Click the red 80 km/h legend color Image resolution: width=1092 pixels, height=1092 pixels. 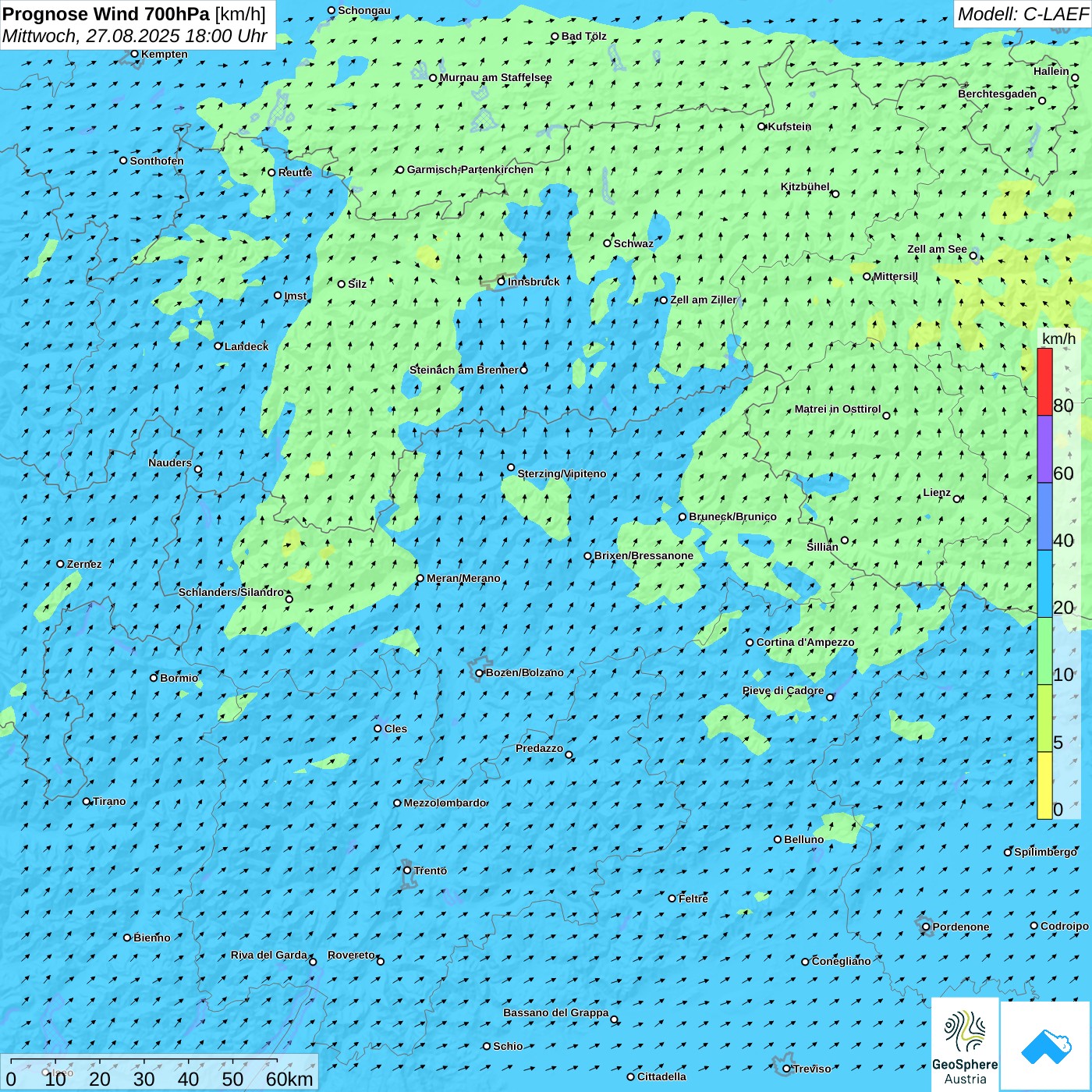pyautogui.click(x=1044, y=381)
